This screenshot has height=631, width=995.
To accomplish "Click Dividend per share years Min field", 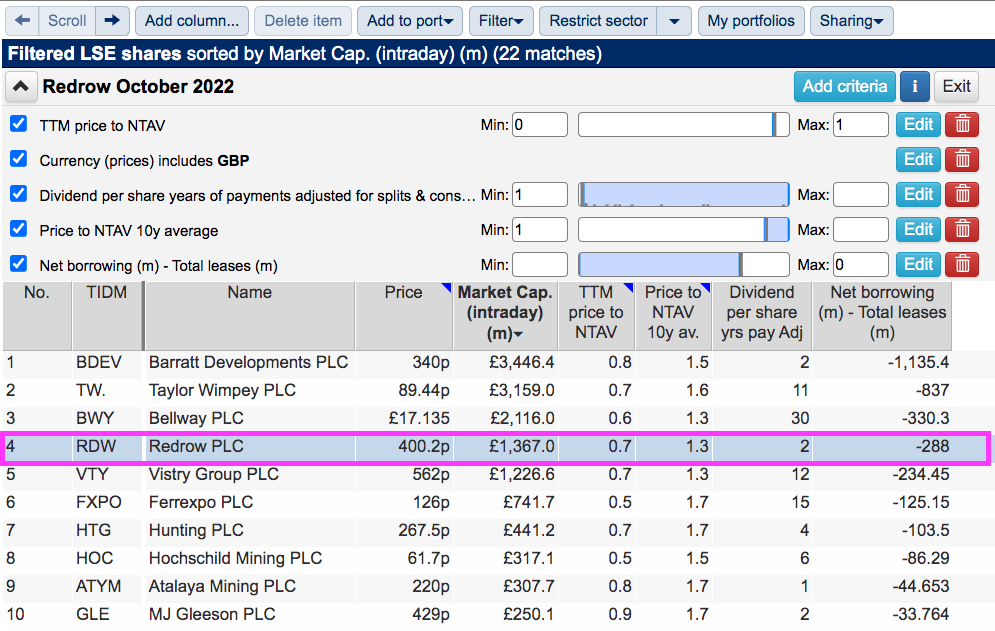I will point(539,194).
